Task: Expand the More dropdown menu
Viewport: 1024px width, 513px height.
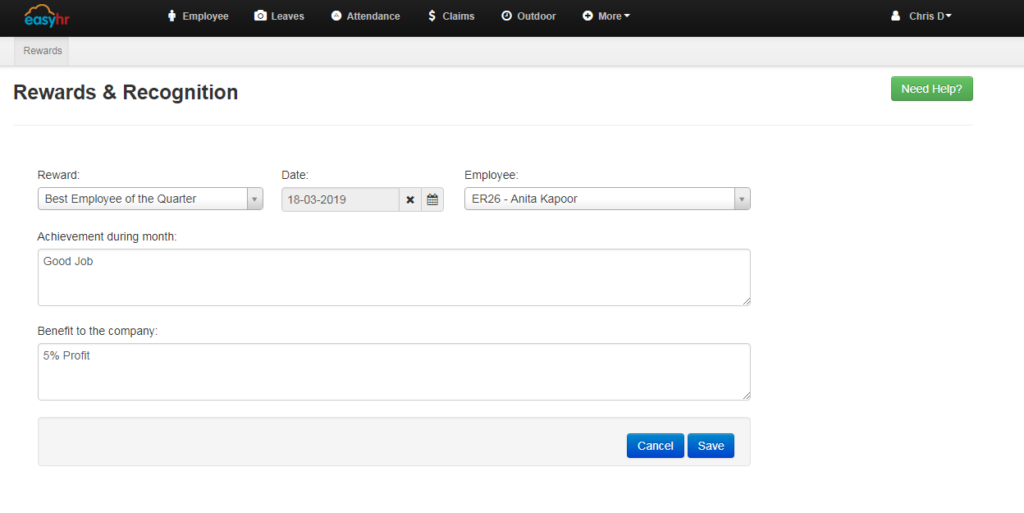Action: tap(606, 16)
